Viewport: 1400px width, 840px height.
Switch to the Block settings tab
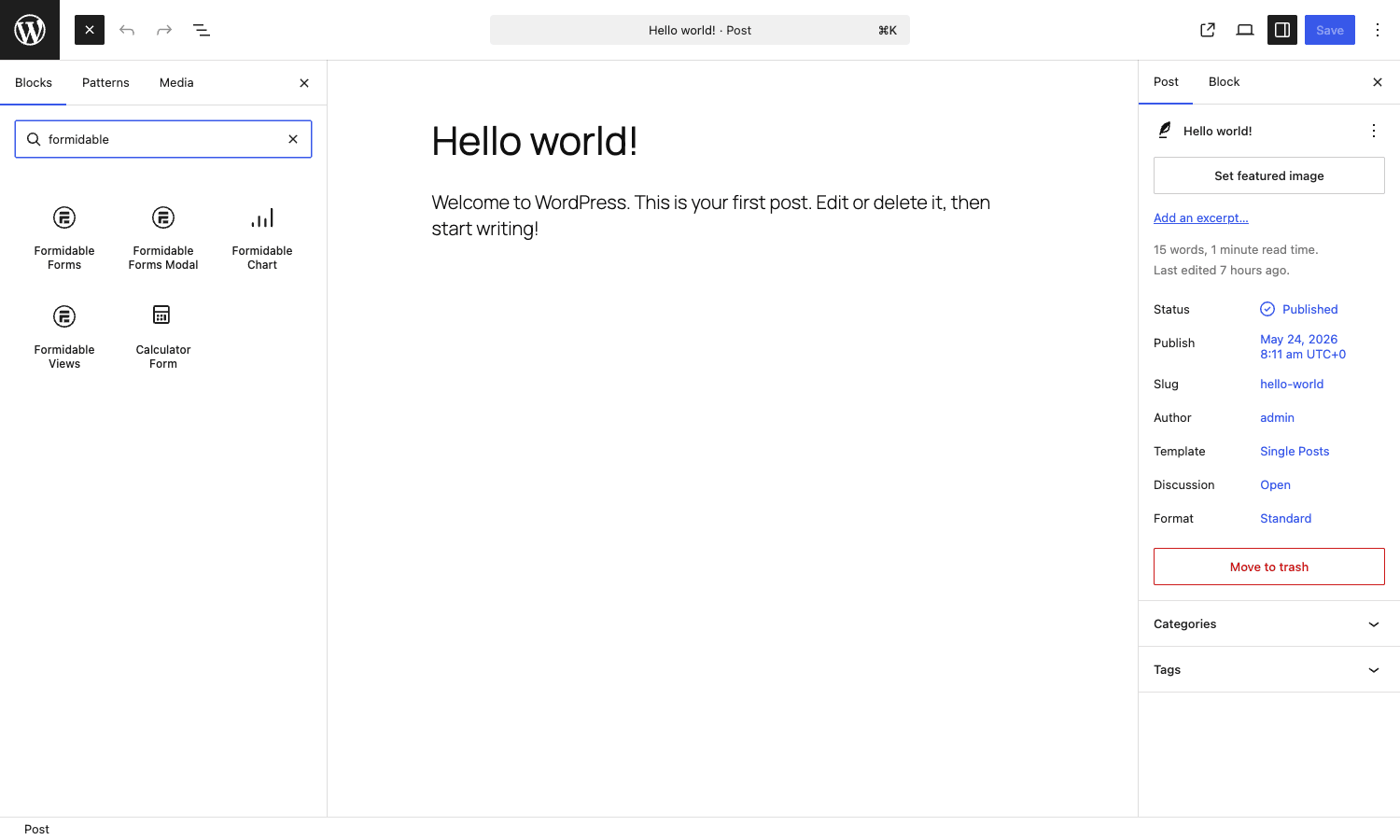[x=1224, y=82]
